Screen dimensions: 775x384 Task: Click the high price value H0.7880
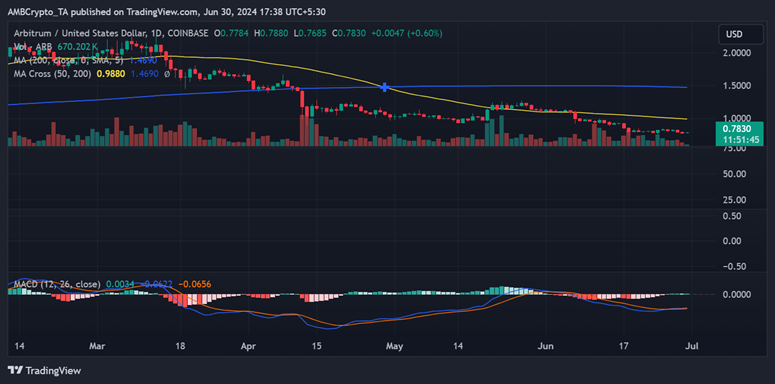pyautogui.click(x=271, y=34)
